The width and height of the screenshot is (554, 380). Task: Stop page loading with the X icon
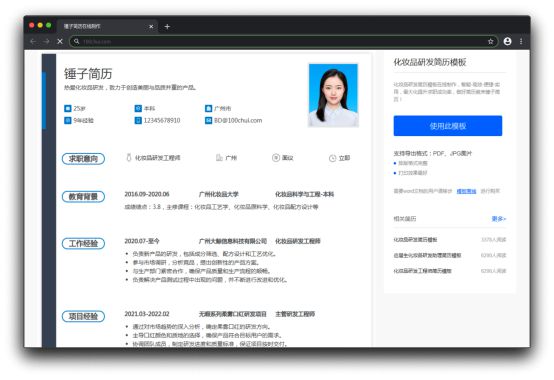pyautogui.click(x=60, y=41)
